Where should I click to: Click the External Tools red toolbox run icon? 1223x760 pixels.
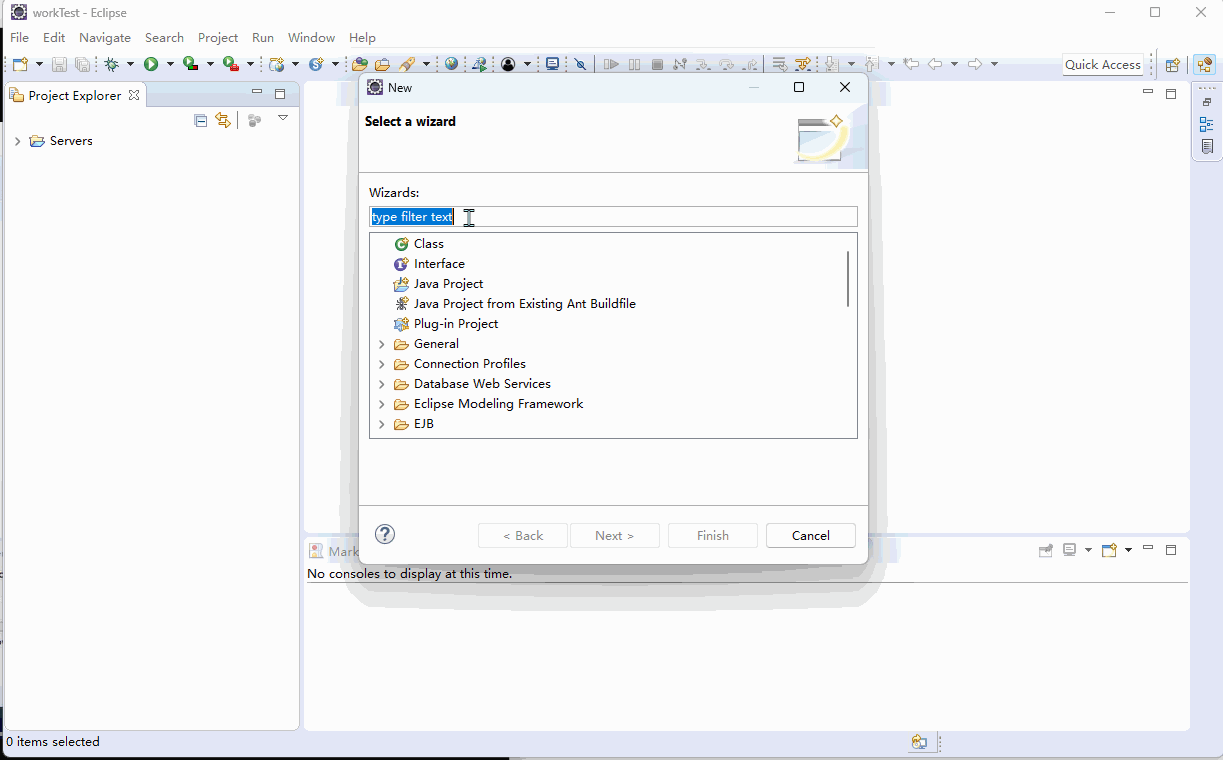click(231, 64)
